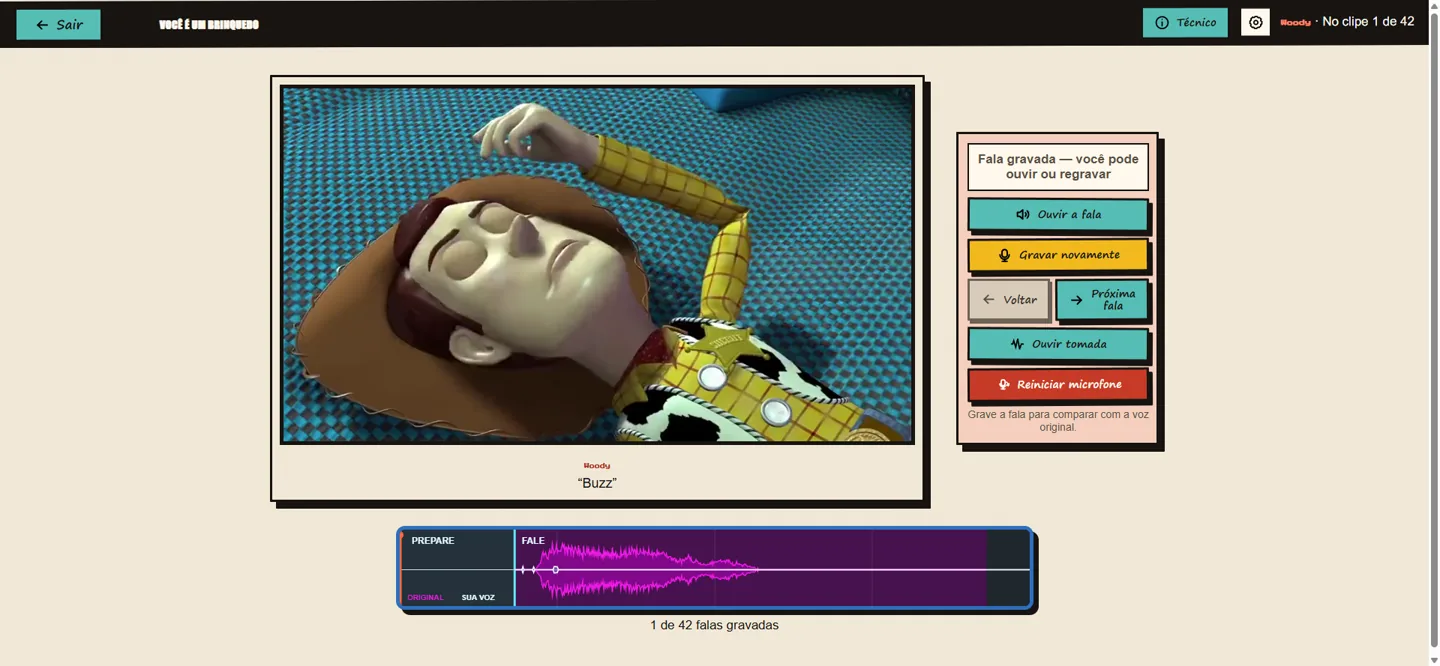Click the "Buzz" subtitle line

click(597, 483)
